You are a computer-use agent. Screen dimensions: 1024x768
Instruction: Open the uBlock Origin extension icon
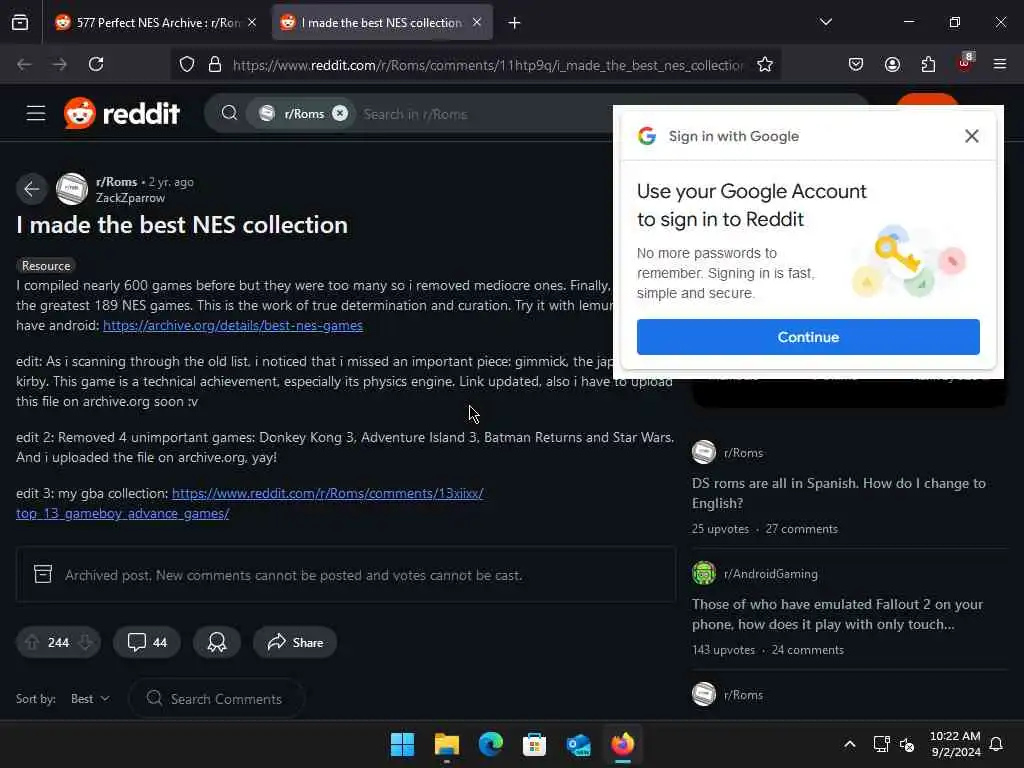[x=965, y=63]
